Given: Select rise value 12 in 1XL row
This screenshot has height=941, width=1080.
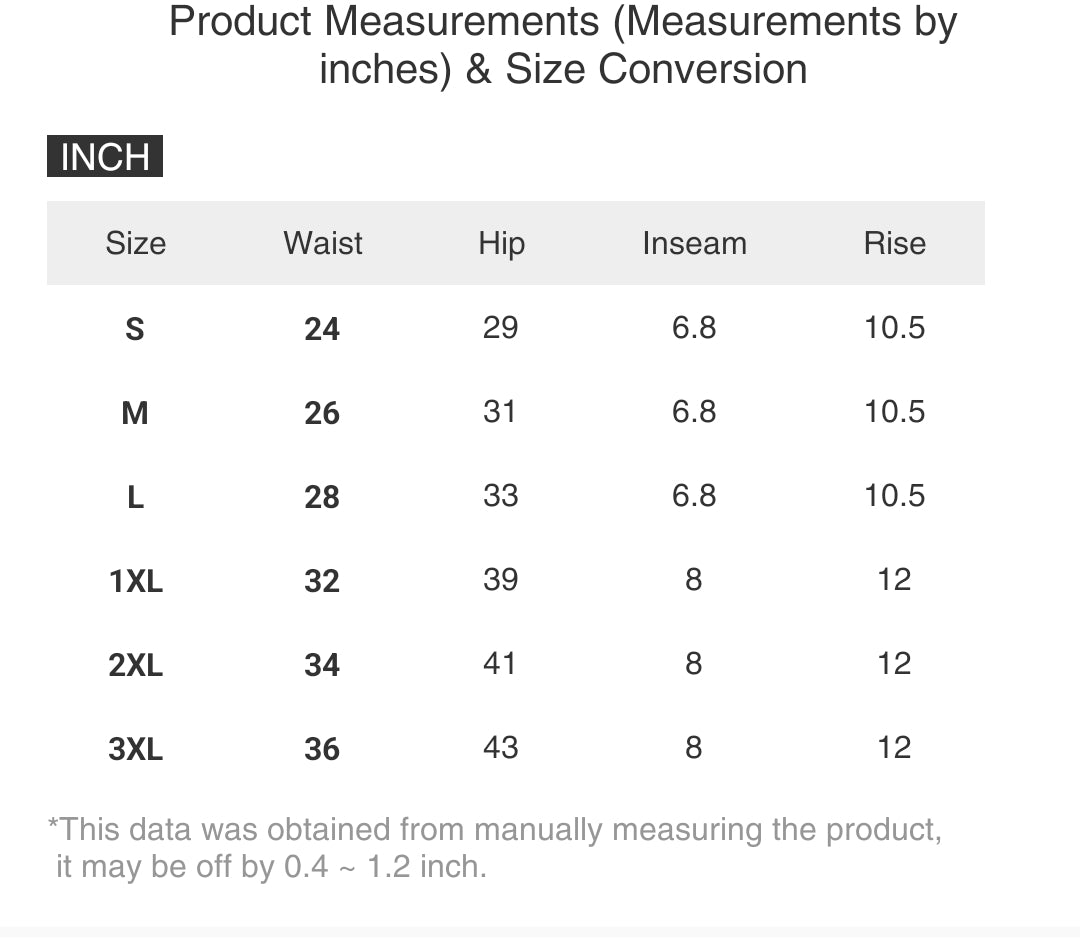Looking at the screenshot, I should 894,579.
